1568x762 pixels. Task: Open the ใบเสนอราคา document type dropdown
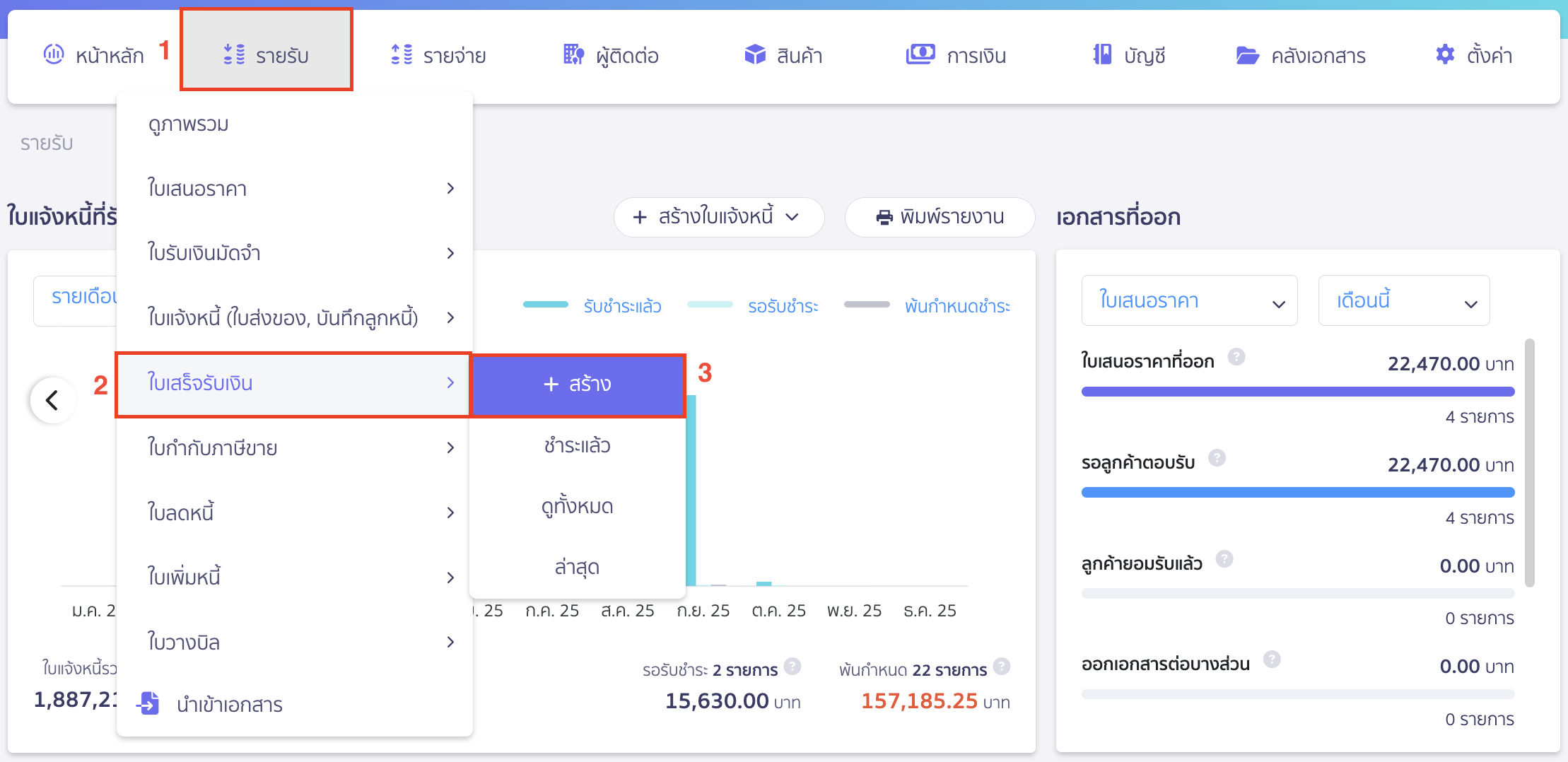(x=1188, y=300)
